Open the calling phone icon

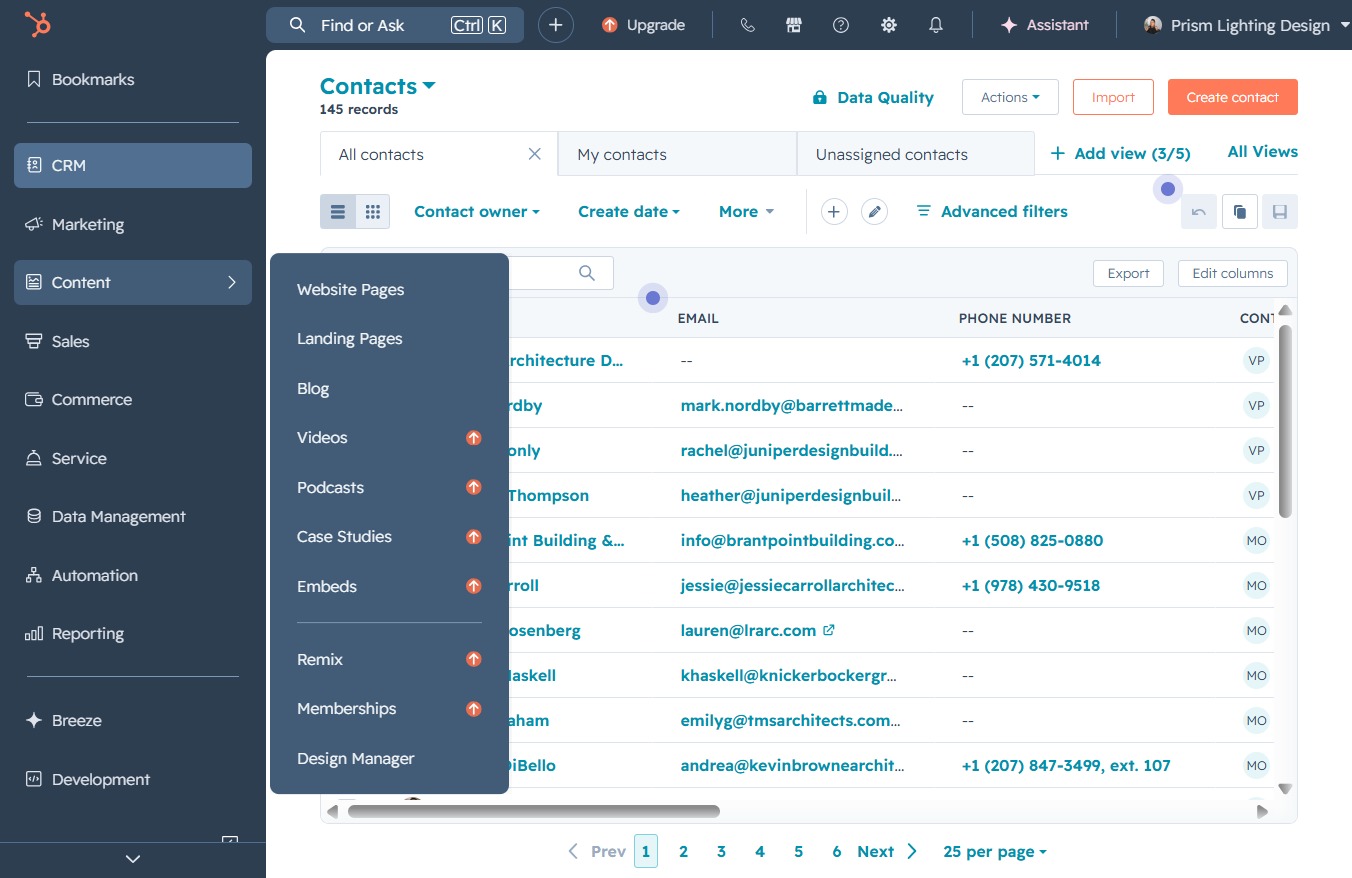tap(747, 25)
